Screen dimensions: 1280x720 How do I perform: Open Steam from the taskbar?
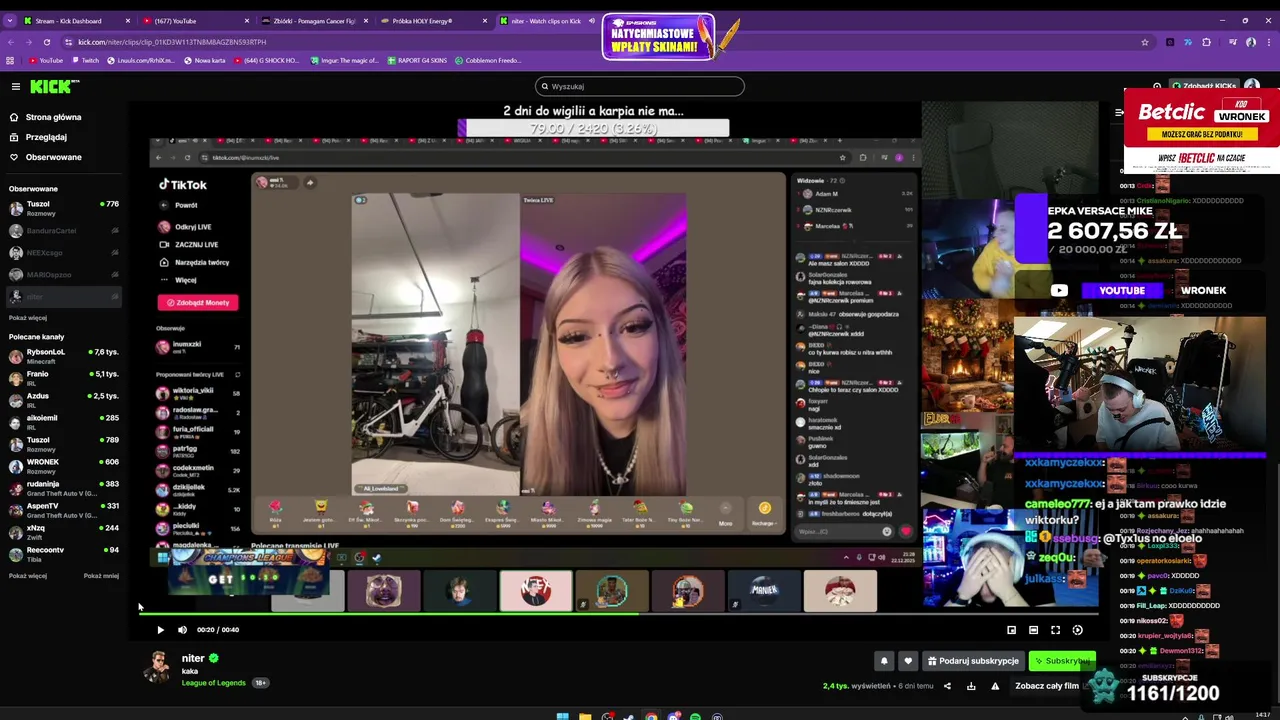pos(629,716)
